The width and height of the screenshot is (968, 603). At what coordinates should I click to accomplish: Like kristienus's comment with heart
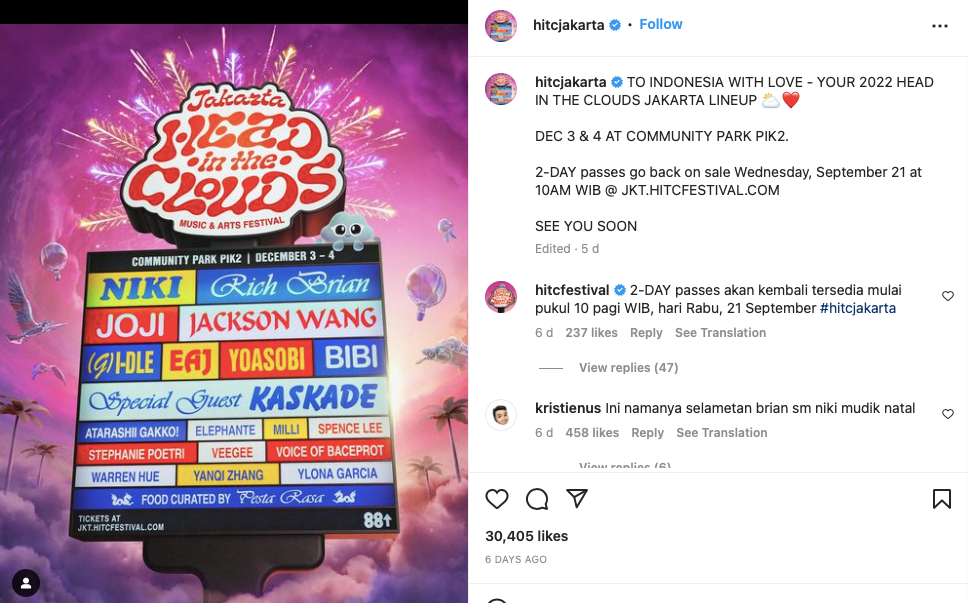(x=948, y=414)
